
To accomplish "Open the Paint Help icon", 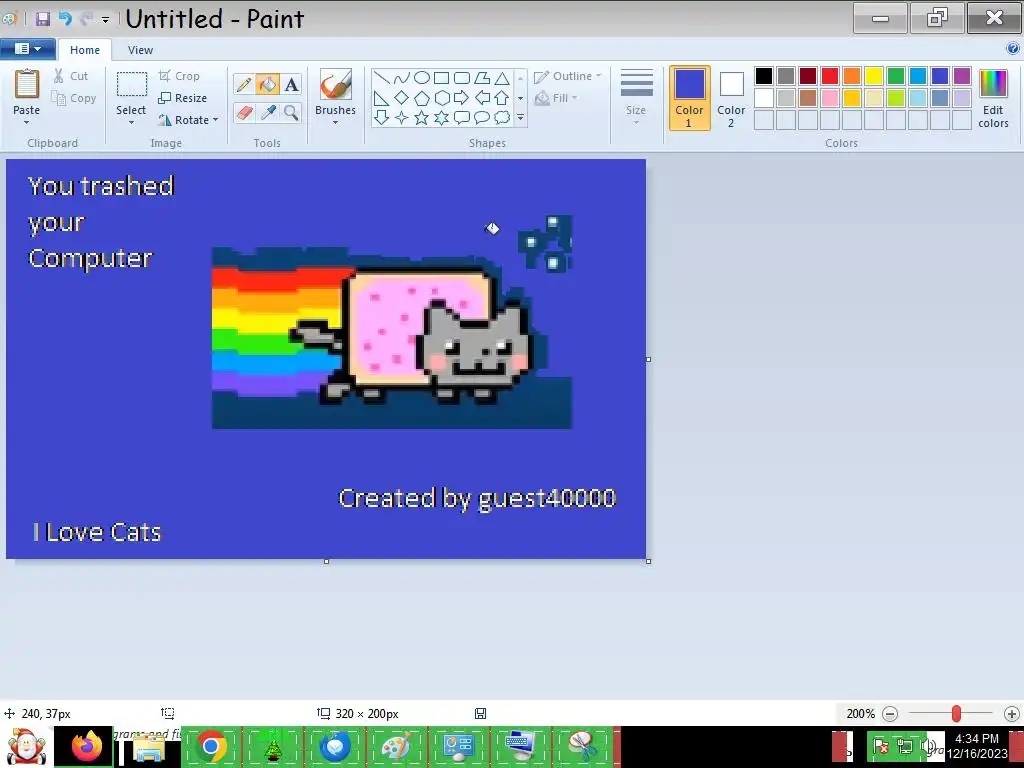I will pos(1013,48).
